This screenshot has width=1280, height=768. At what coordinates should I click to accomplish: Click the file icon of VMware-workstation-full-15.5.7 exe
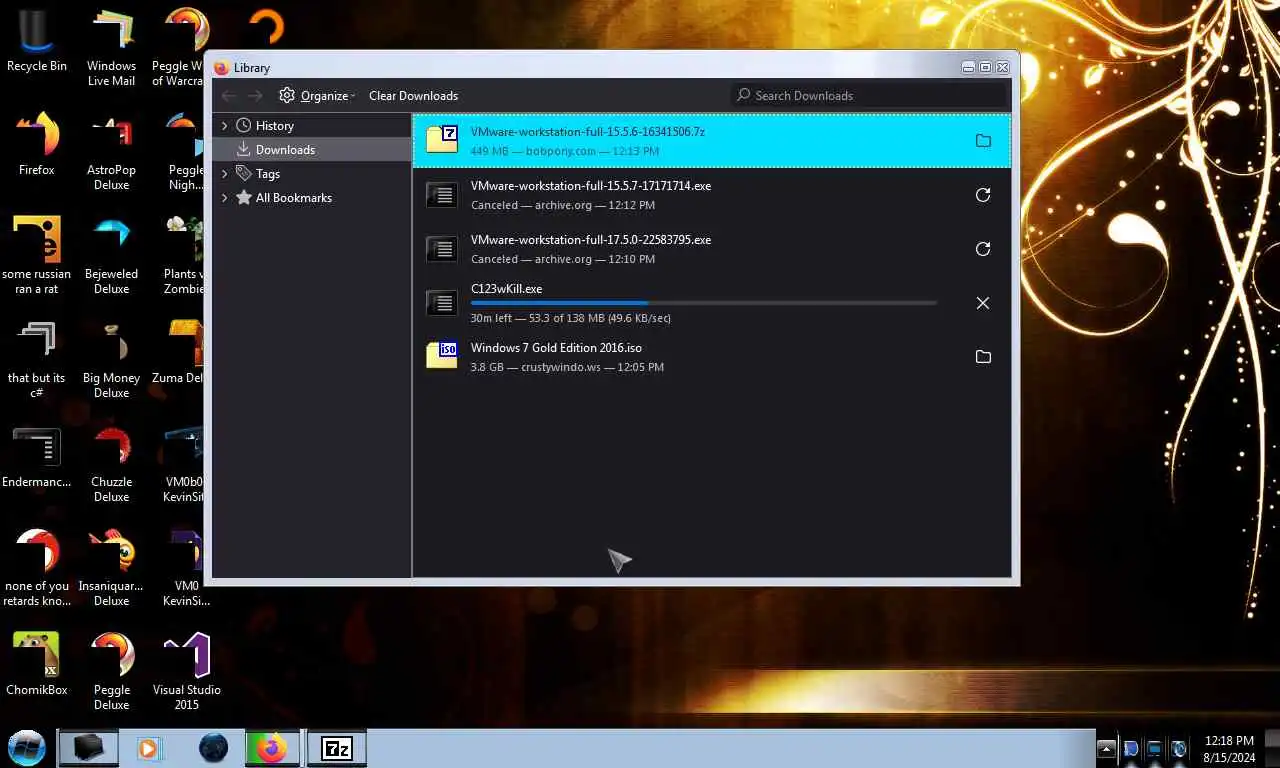coord(442,194)
